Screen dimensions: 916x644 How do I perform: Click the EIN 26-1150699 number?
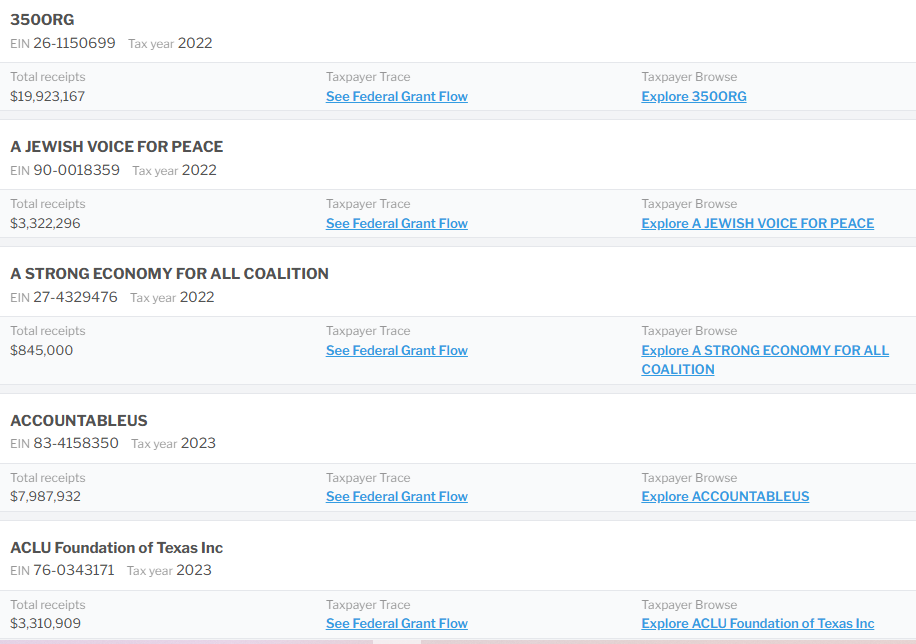click(74, 44)
